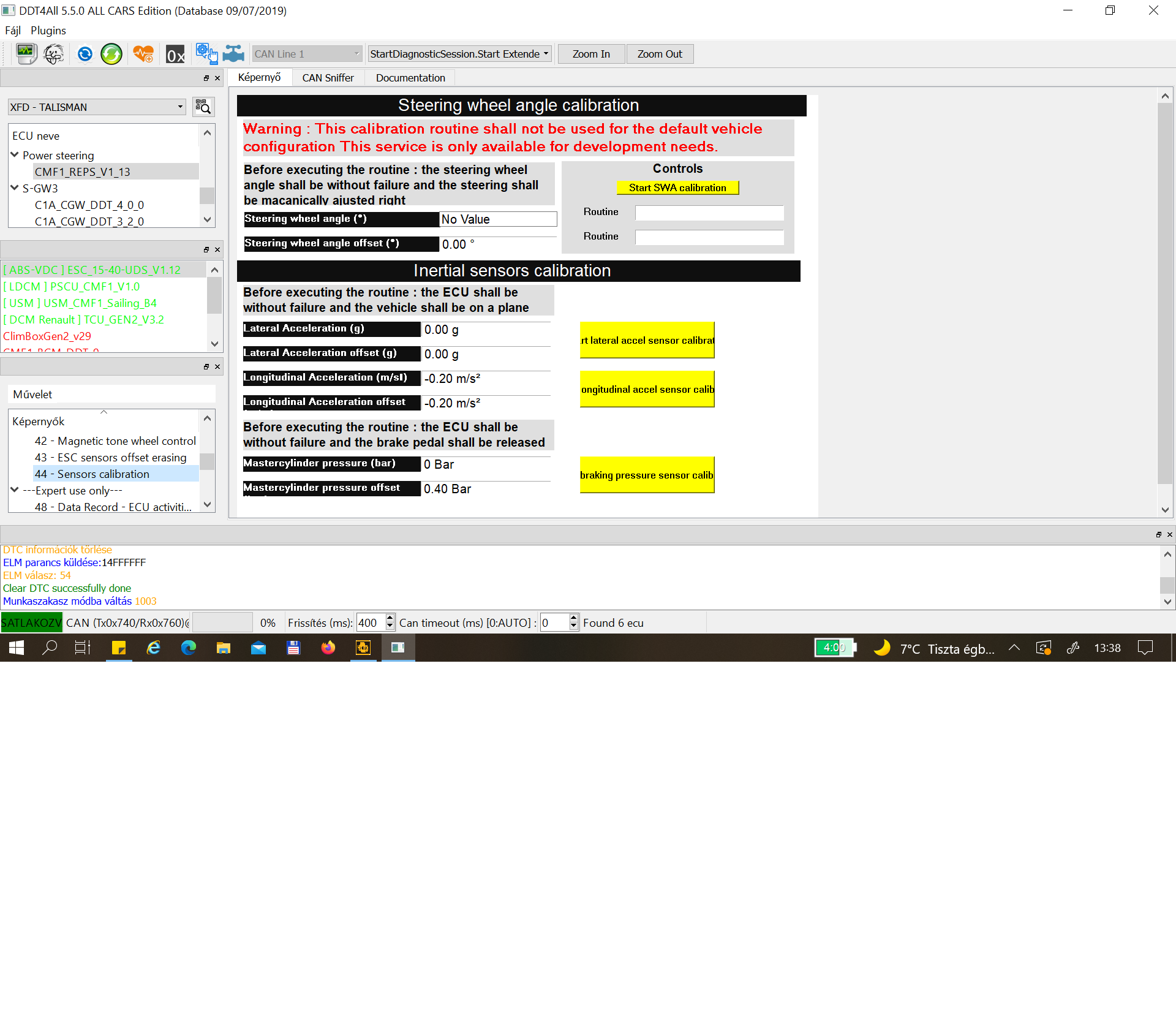The width and height of the screenshot is (1176, 1014).
Task: Open the Plugins menu
Action: click(48, 30)
